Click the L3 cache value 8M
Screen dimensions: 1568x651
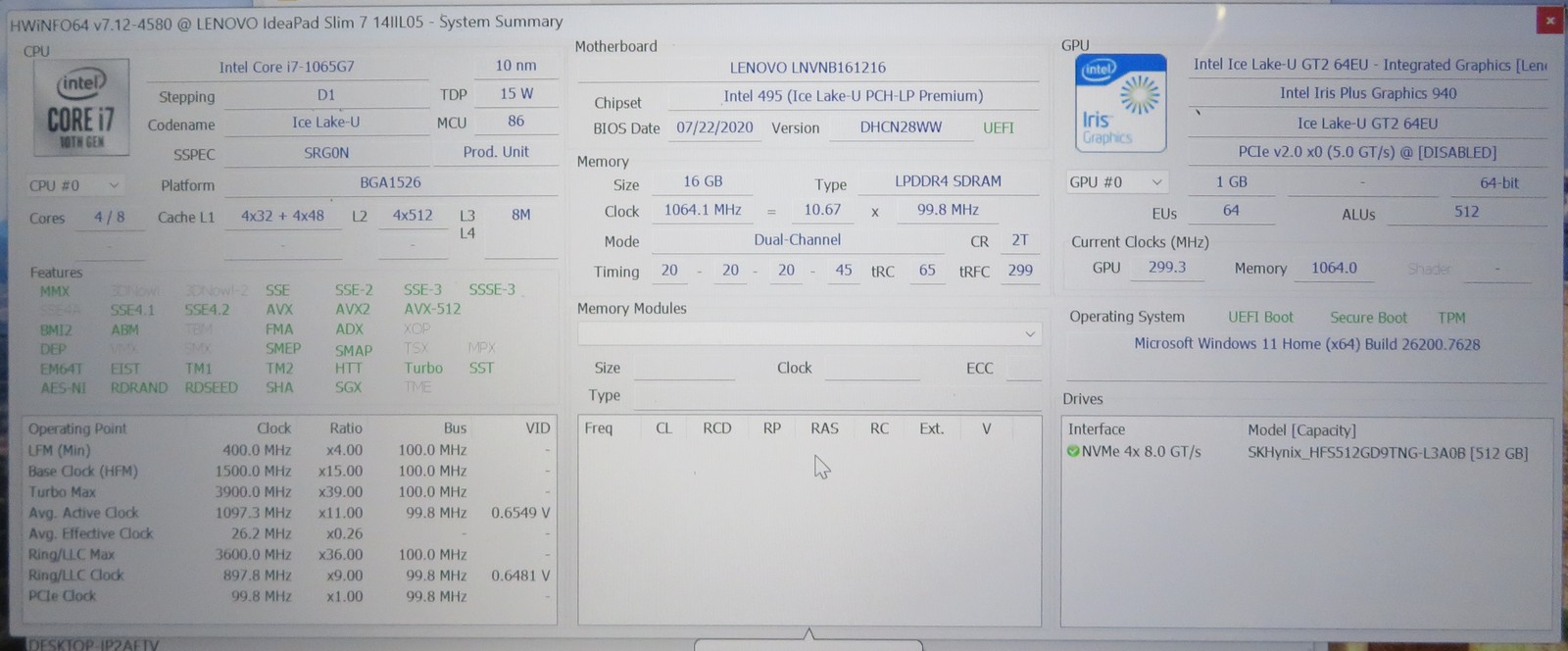point(520,215)
